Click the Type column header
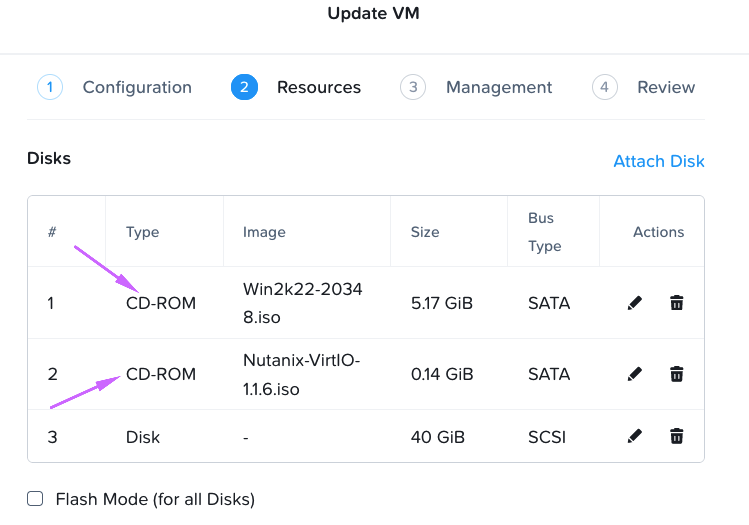 (x=142, y=232)
